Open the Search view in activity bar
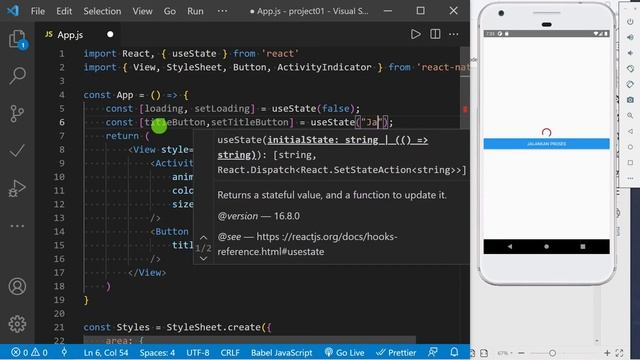640x360 pixels. [x=17, y=76]
